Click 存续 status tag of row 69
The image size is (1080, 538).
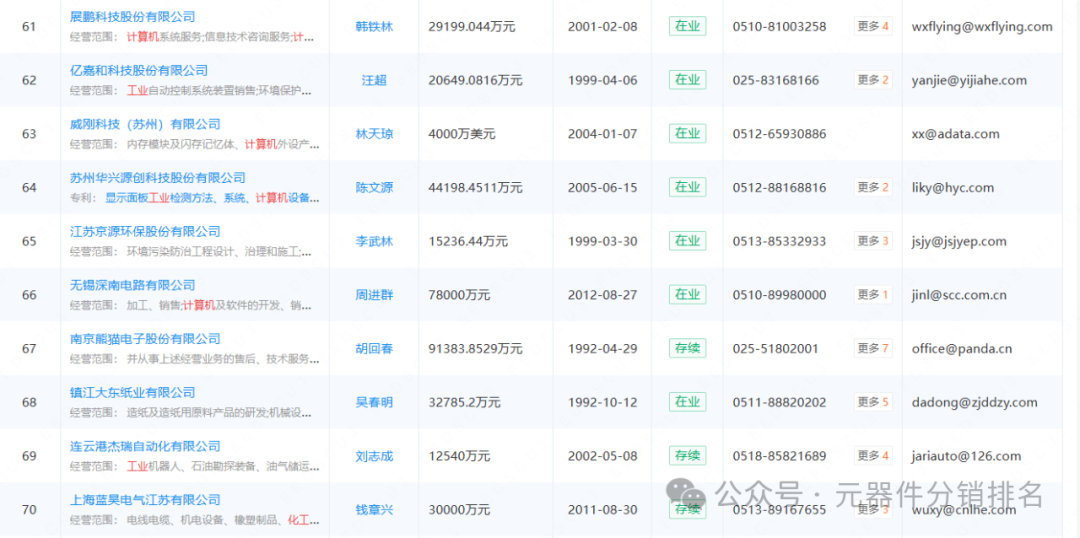[687, 456]
